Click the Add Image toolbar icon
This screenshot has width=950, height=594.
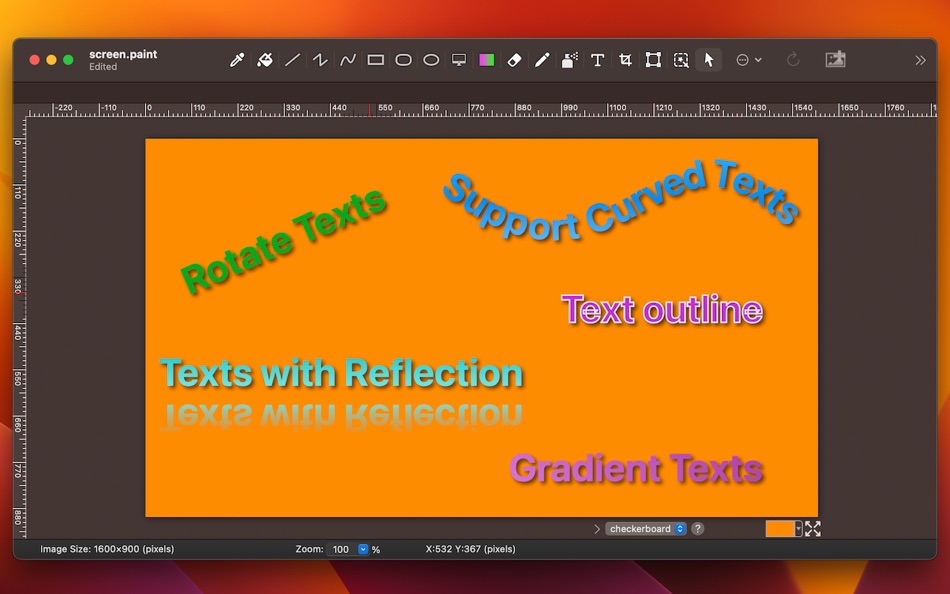(x=835, y=60)
